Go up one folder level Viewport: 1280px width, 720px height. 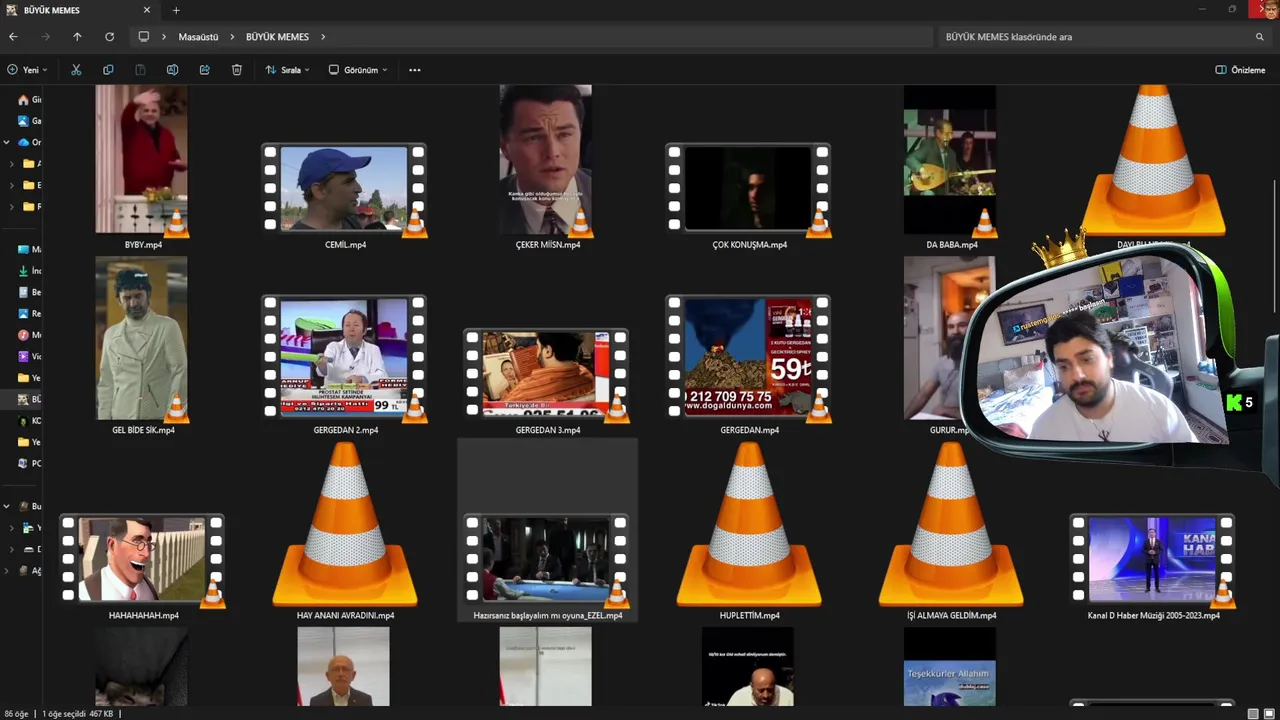77,37
